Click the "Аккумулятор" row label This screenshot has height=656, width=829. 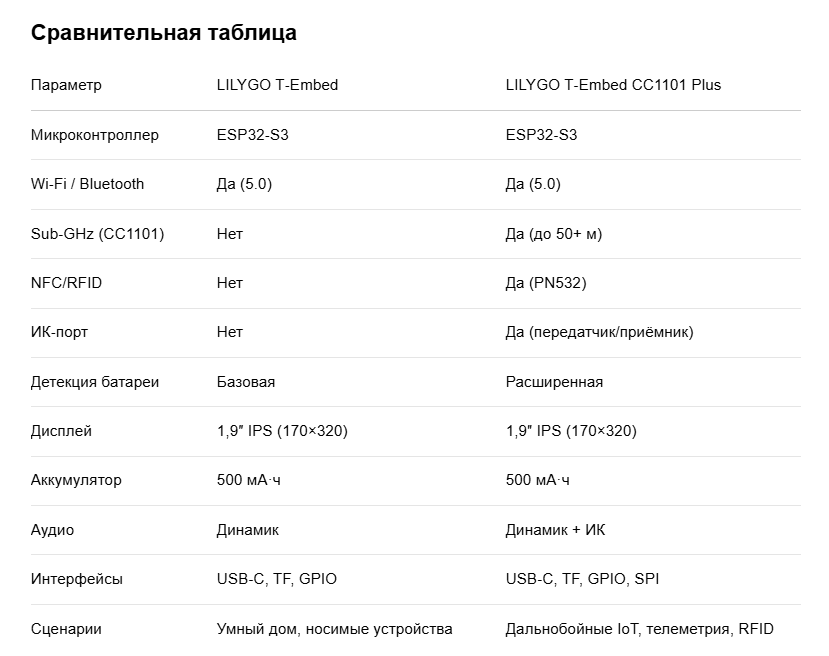pos(77,480)
